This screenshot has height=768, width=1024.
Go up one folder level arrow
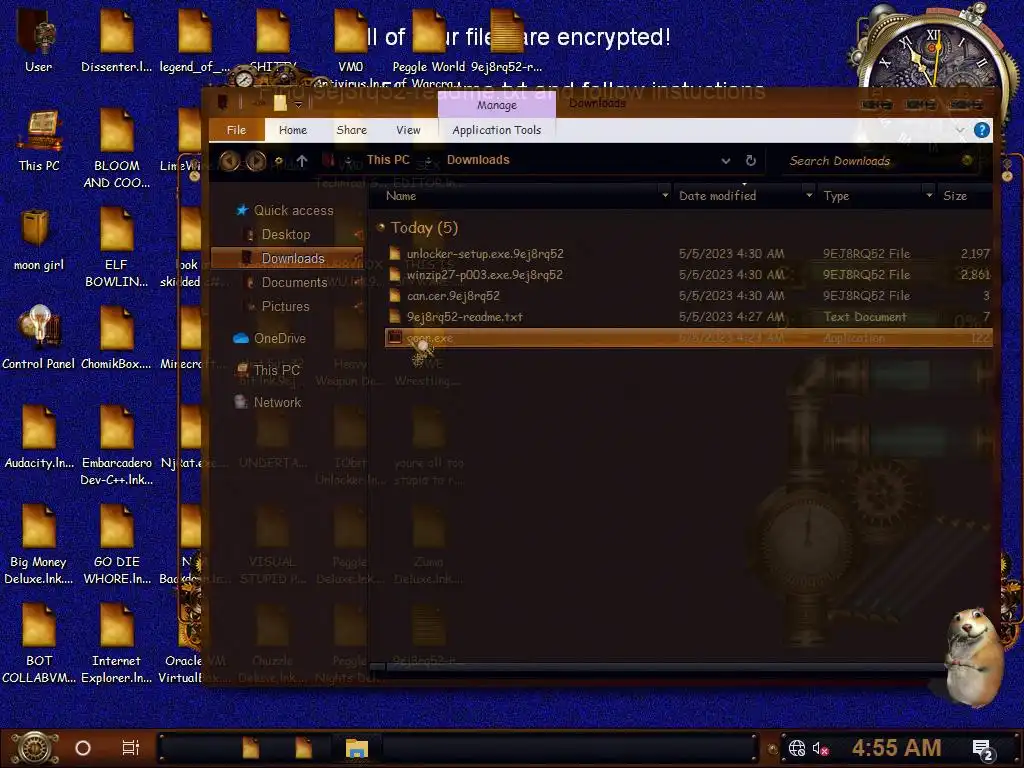302,160
